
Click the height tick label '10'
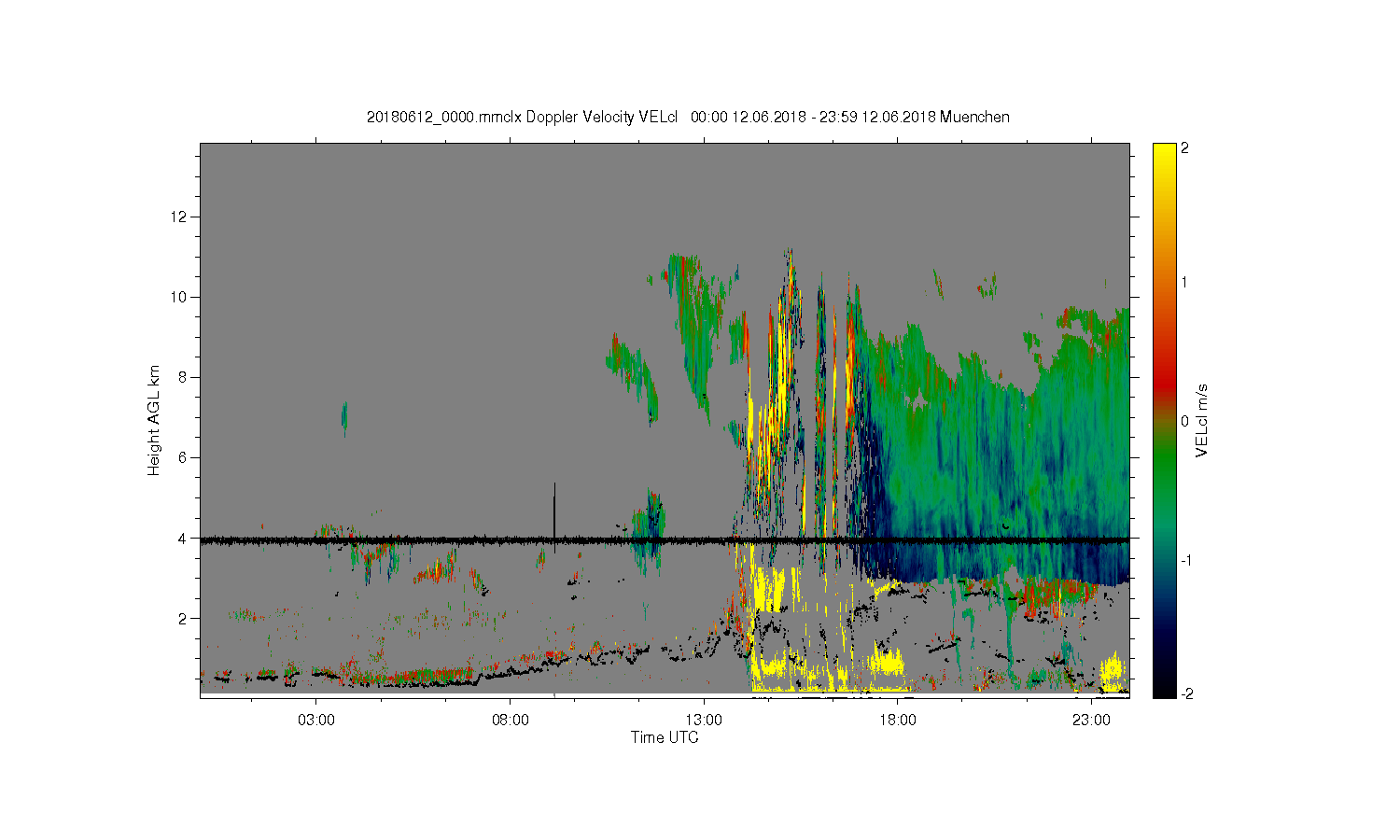coord(180,297)
